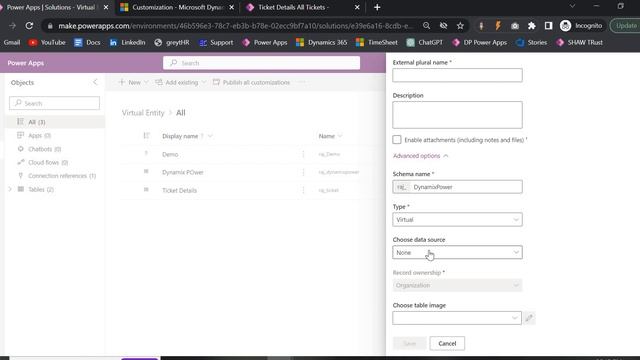The image size is (640, 360).
Task: Open the ChatGPT bookmark
Action: click(424, 42)
